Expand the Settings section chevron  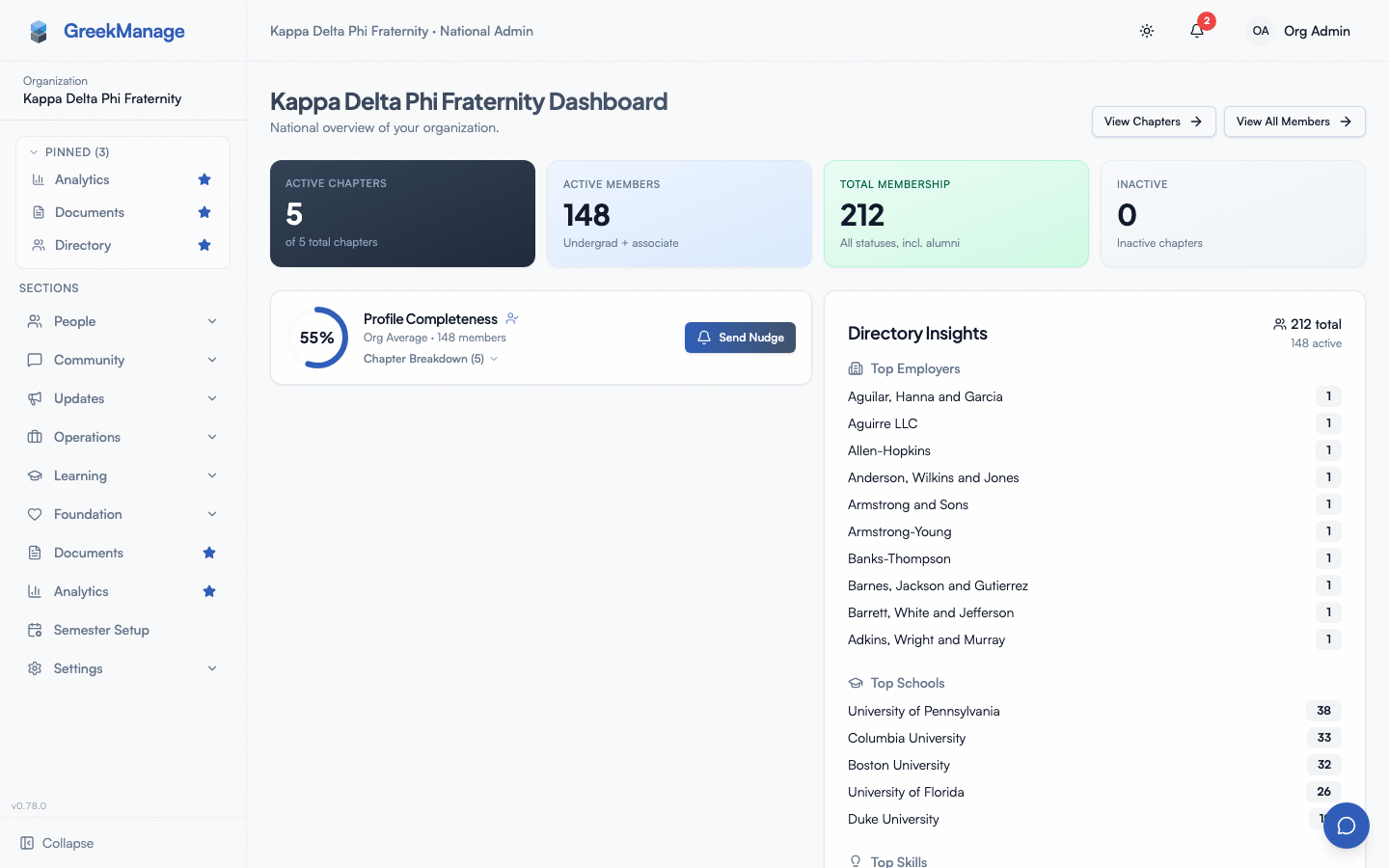[x=212, y=668]
